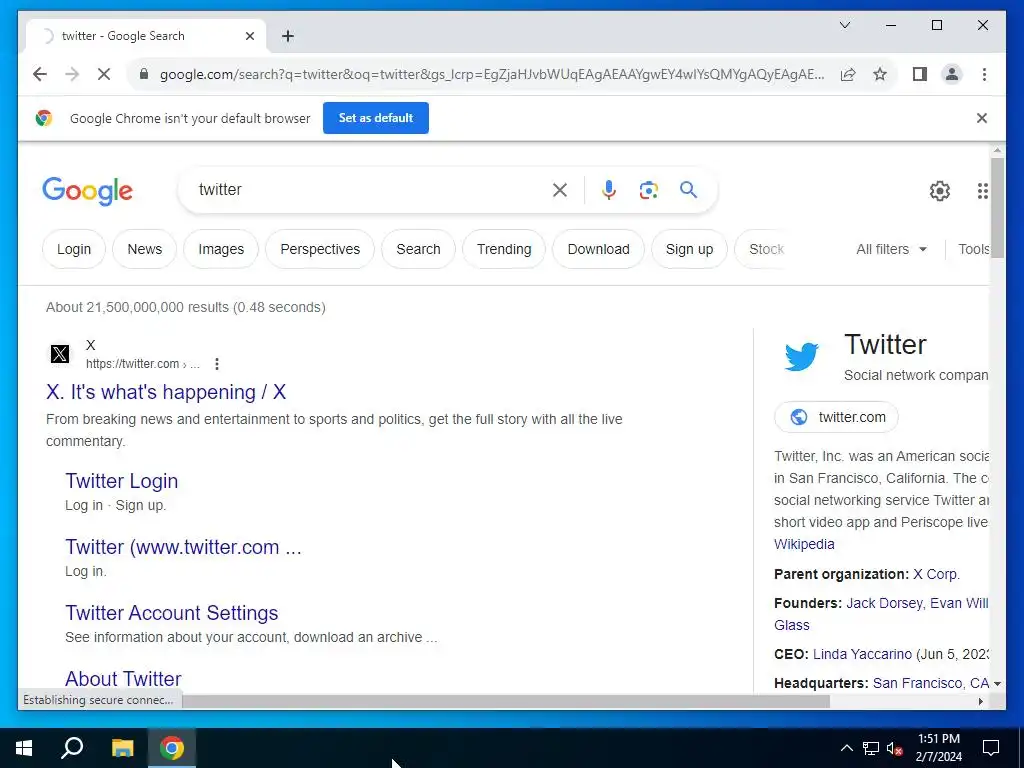Screen dimensions: 1024x768
Task: Open the Tools option
Action: (x=973, y=249)
